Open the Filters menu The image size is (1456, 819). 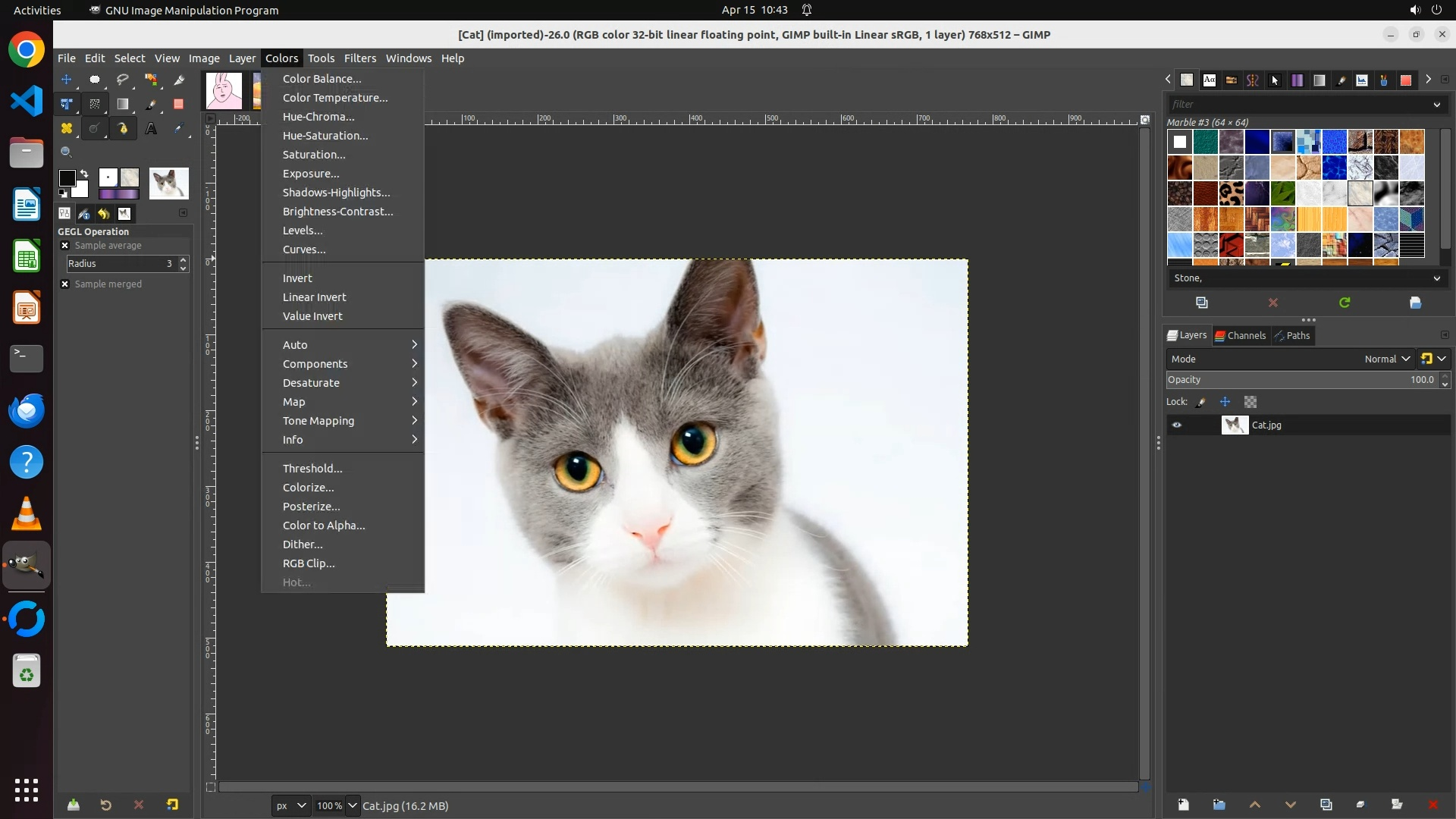(359, 58)
